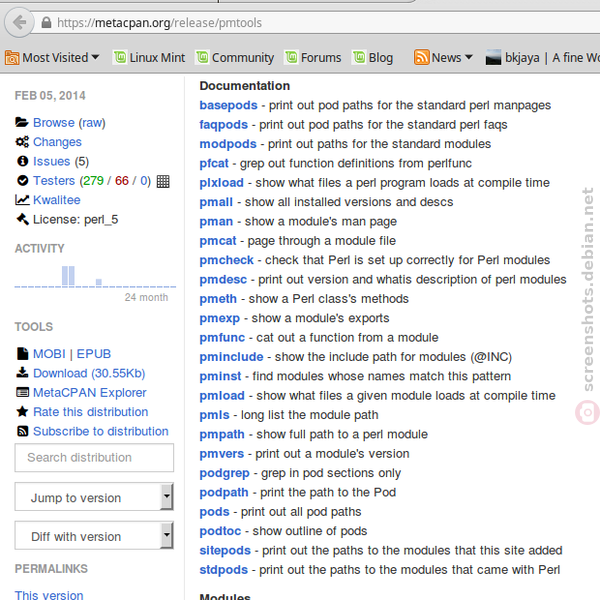Click the News RSS feed icon
The image size is (600, 600).
[421, 57]
